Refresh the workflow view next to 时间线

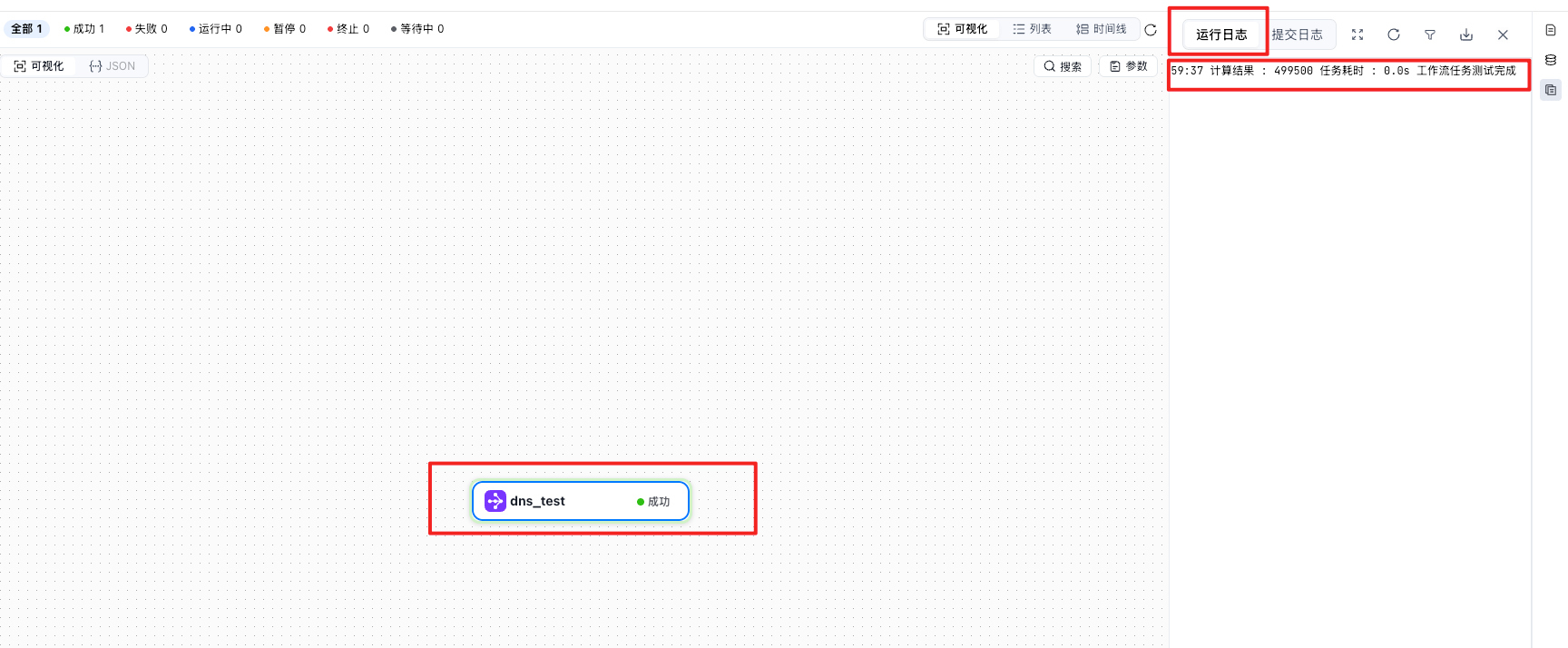(1151, 30)
